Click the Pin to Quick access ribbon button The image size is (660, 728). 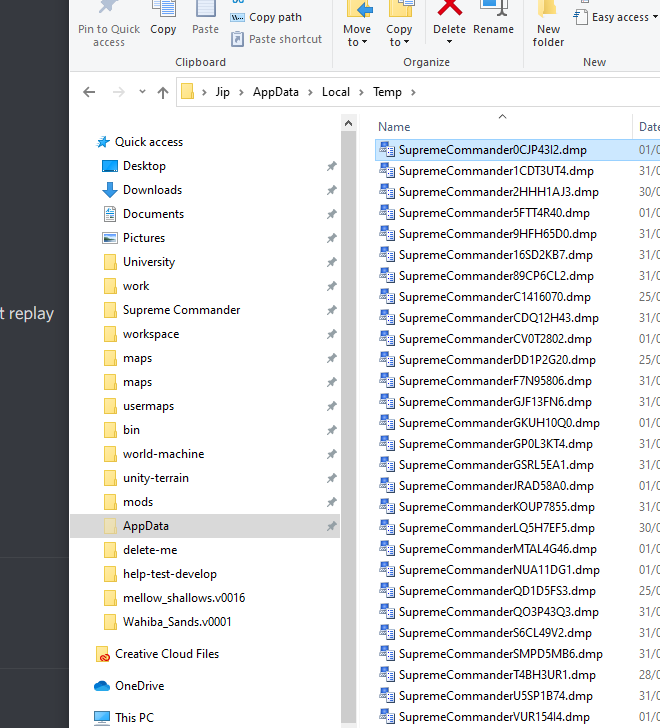tap(109, 24)
